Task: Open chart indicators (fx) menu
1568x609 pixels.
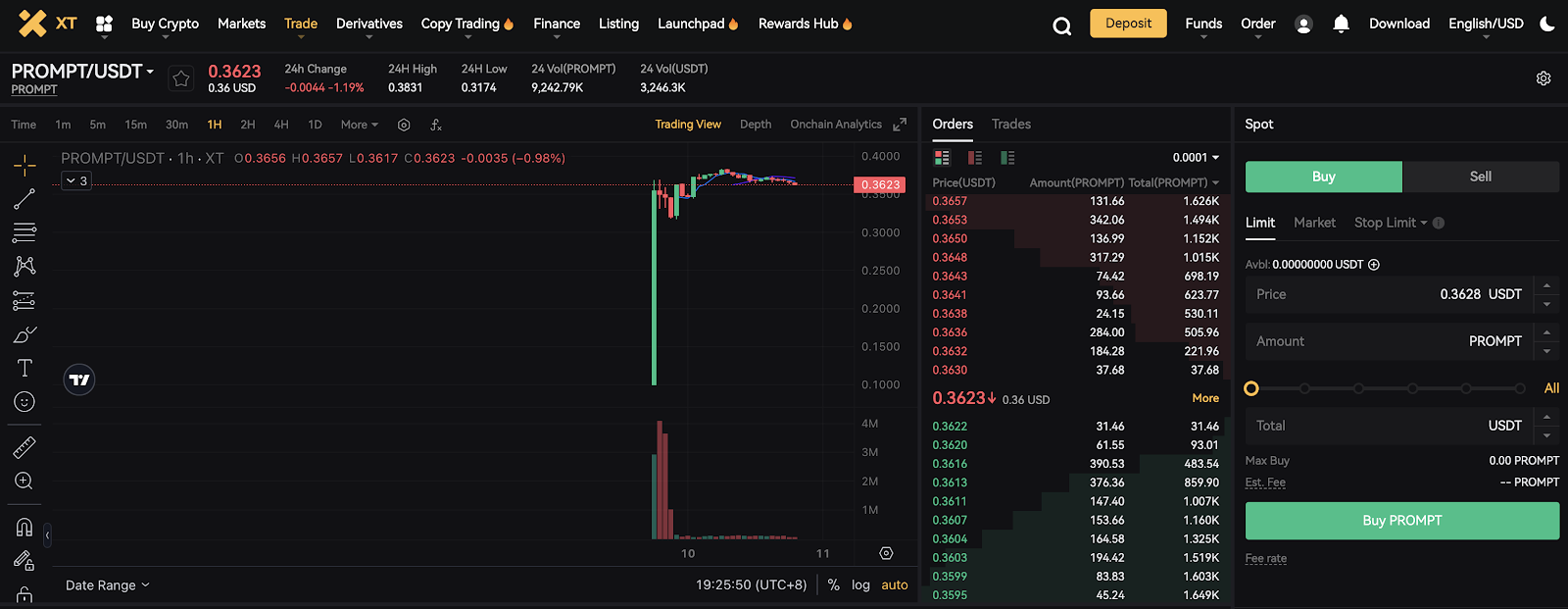Action: click(x=436, y=125)
